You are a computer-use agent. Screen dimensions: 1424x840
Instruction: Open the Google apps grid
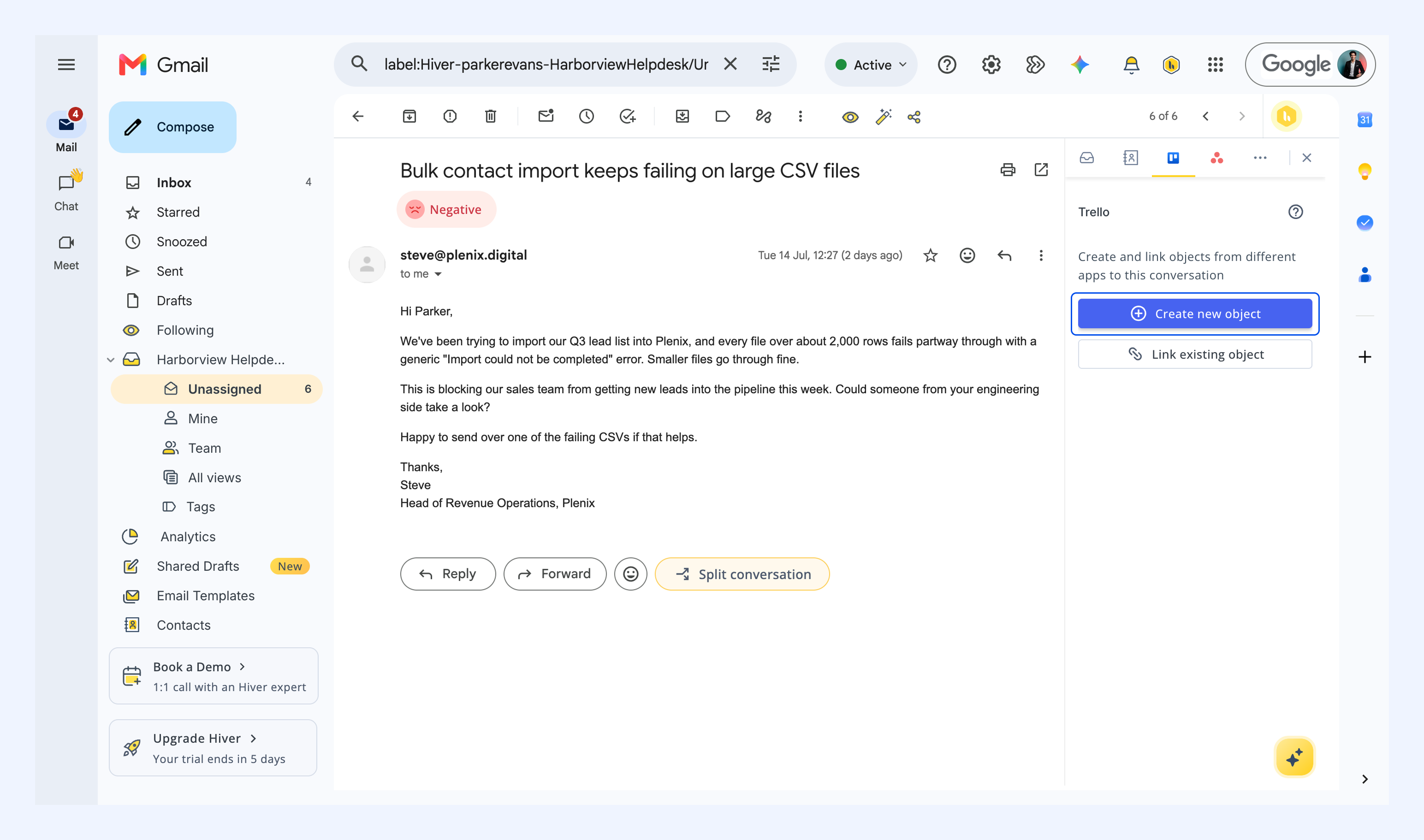point(1216,65)
